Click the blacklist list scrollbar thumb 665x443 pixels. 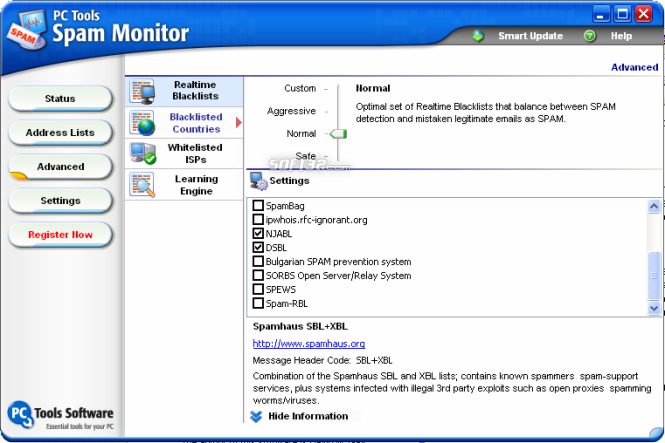(654, 276)
